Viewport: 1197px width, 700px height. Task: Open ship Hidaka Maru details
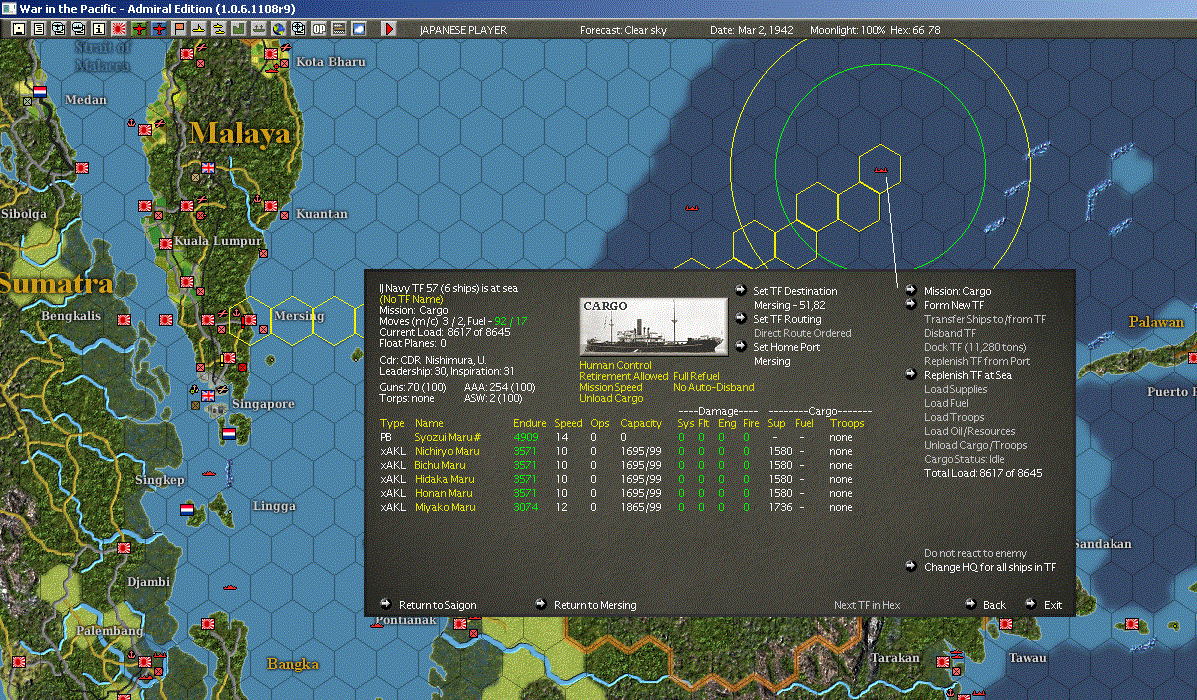pos(444,479)
